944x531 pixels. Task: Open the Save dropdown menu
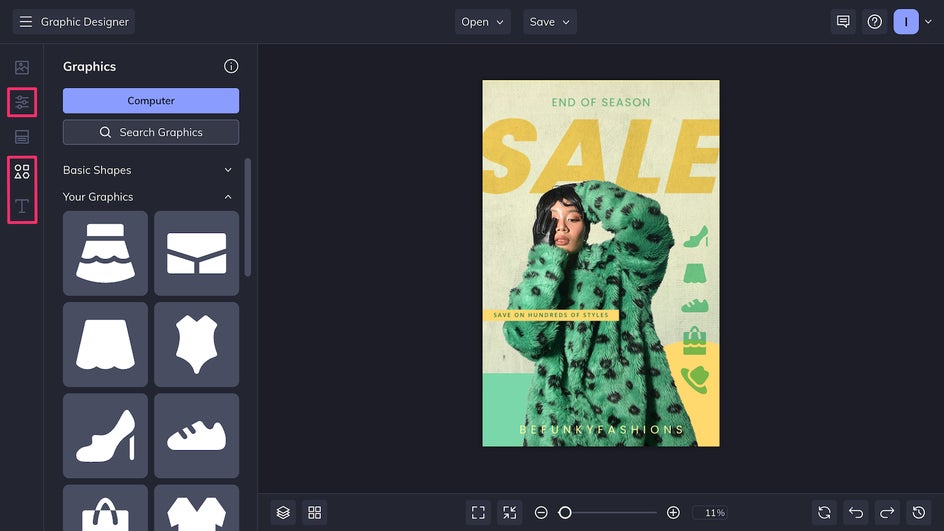(549, 22)
